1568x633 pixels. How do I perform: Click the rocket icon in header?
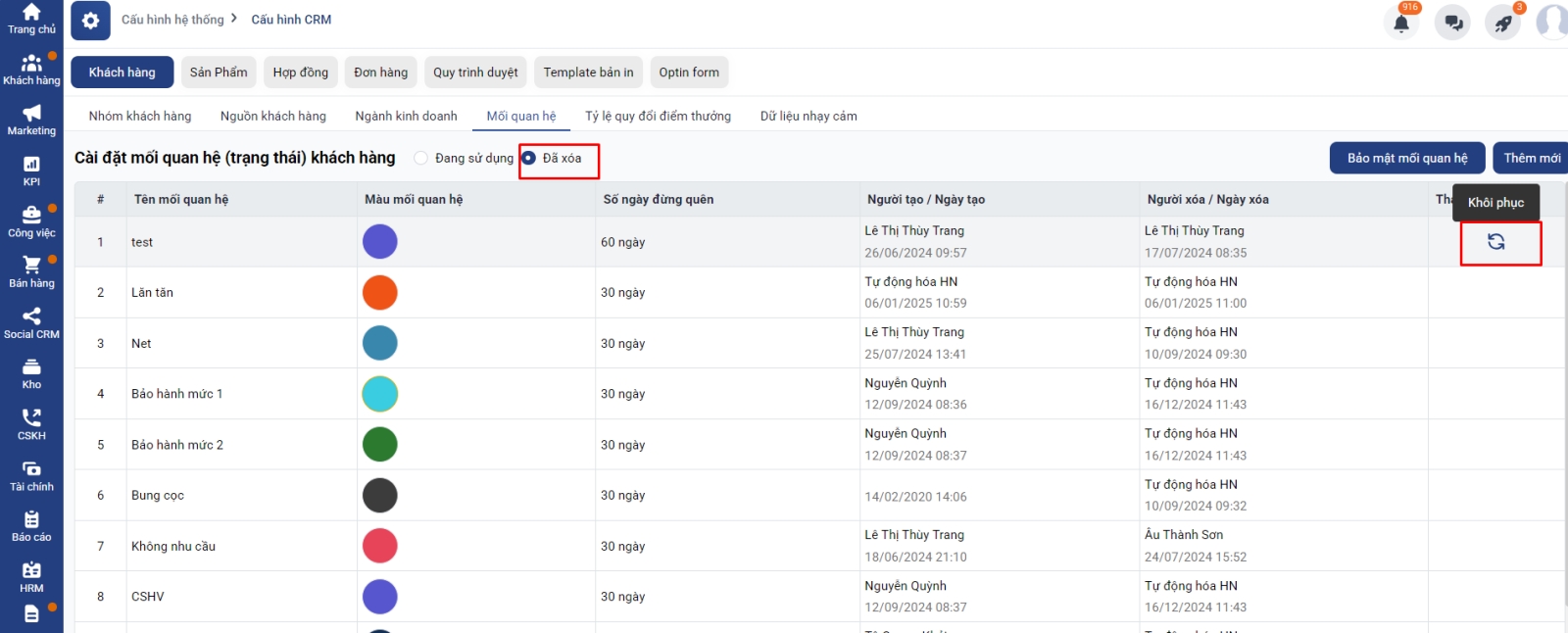pyautogui.click(x=1503, y=23)
